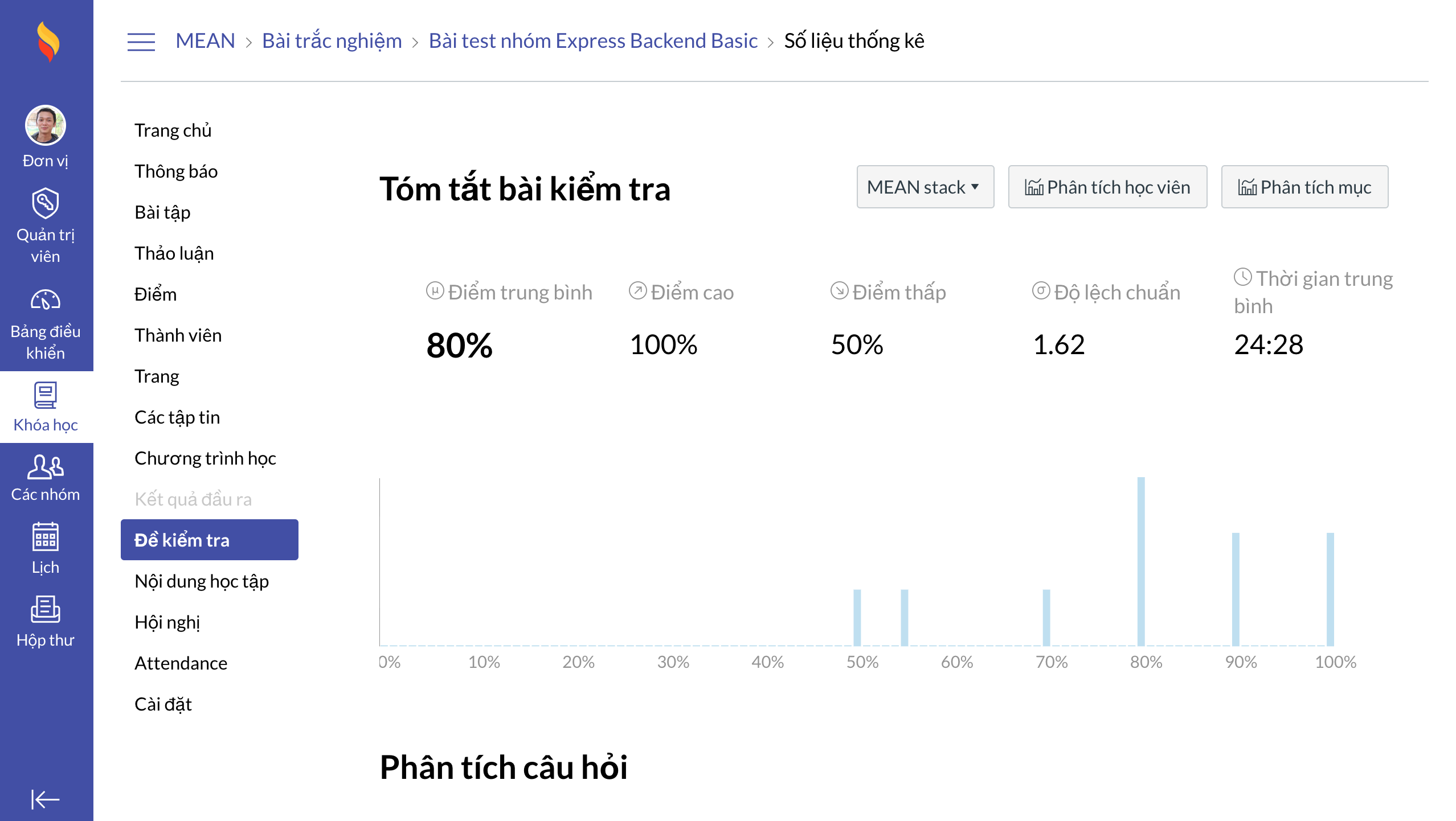The height and width of the screenshot is (821, 1456).
Task: Click the MEAN breadcrumb link
Action: click(205, 41)
